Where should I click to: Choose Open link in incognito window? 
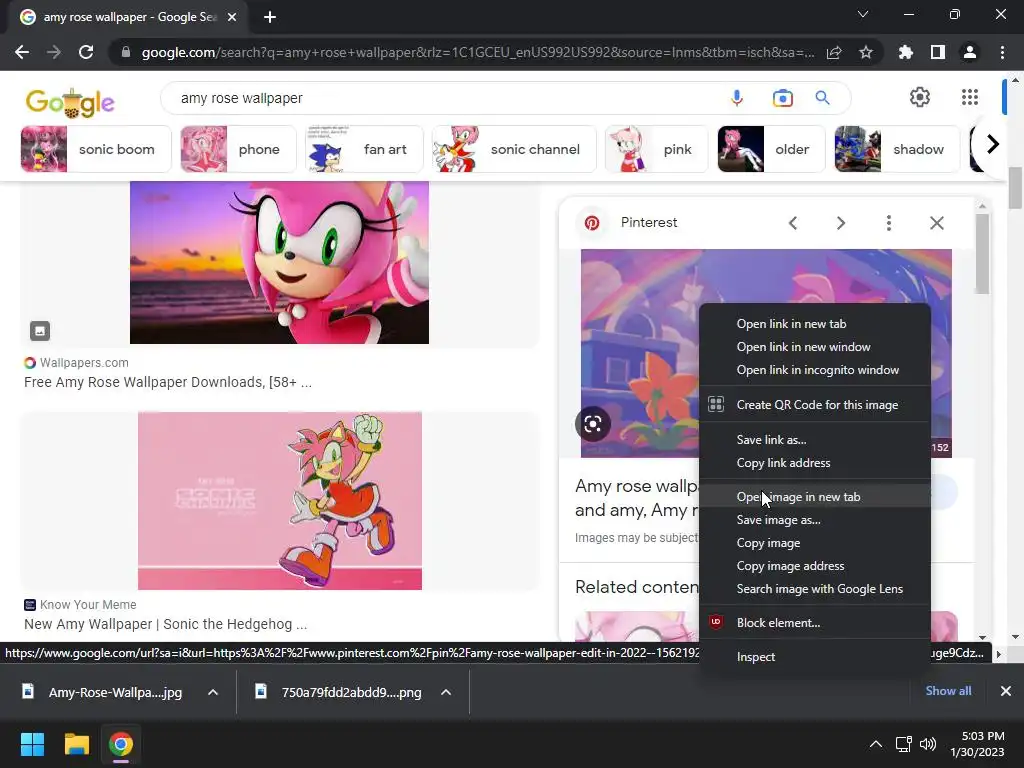(814, 370)
